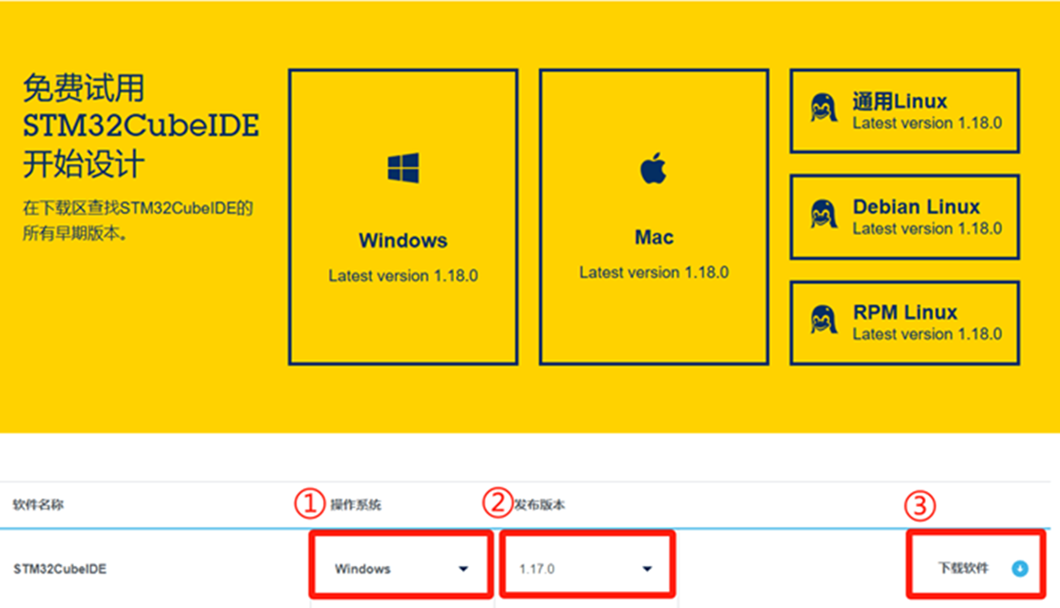Click the 免费试用 STM32CubeIDE 开始设计 heading
Screen dimensions: 1060x608
pos(141,126)
